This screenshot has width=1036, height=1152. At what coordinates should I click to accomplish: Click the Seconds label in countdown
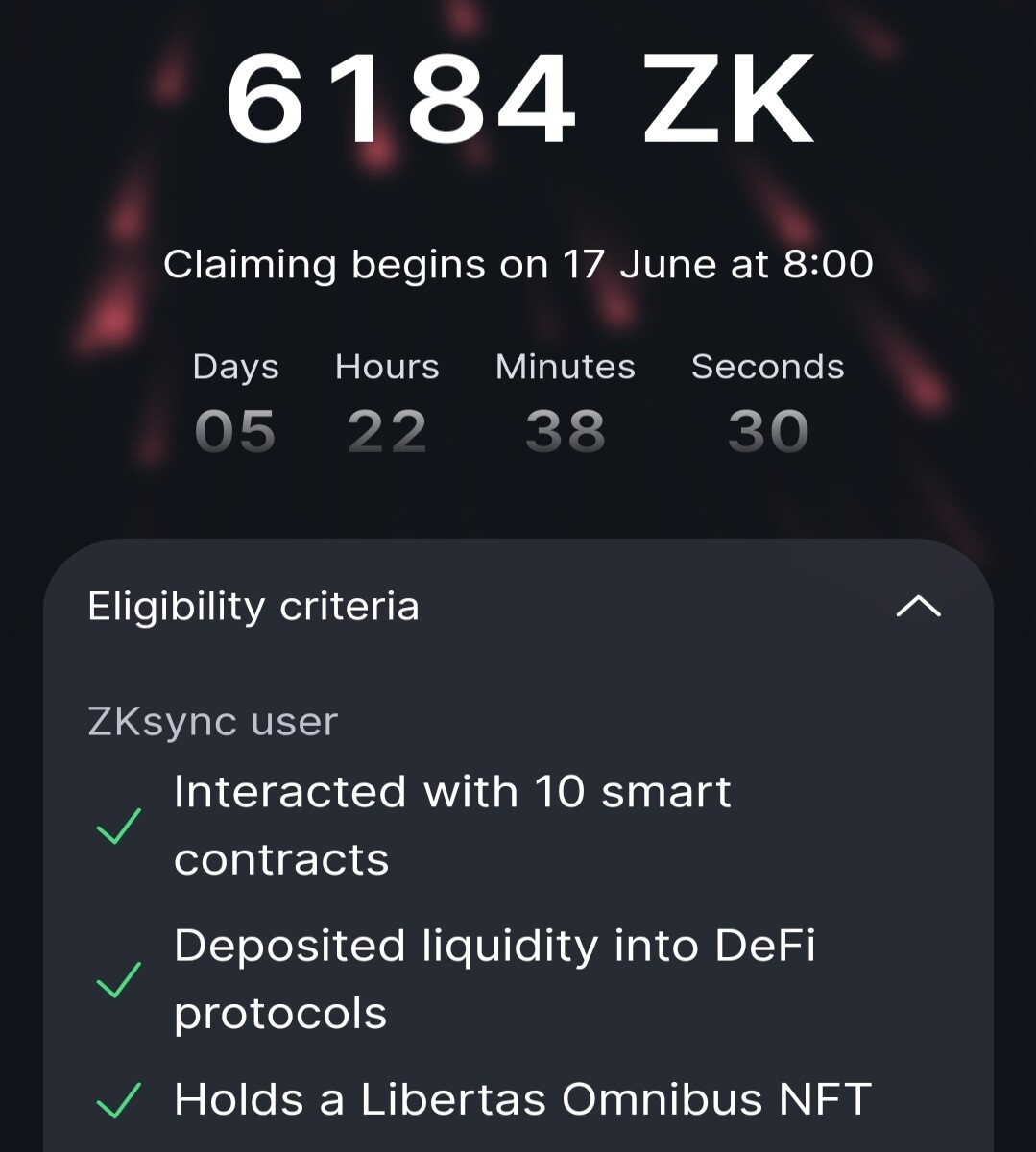768,367
